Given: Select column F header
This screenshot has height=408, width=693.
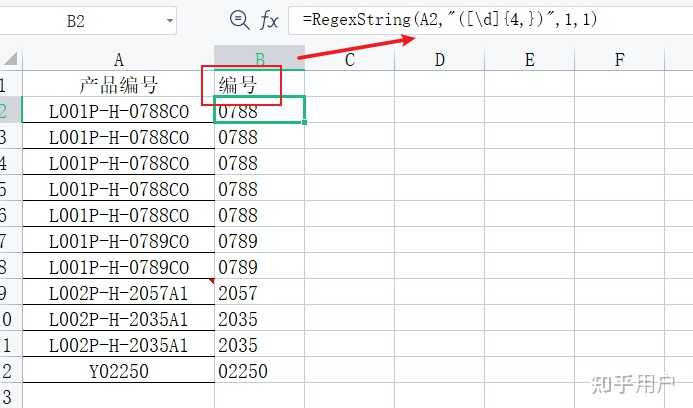Looking at the screenshot, I should [x=620, y=59].
